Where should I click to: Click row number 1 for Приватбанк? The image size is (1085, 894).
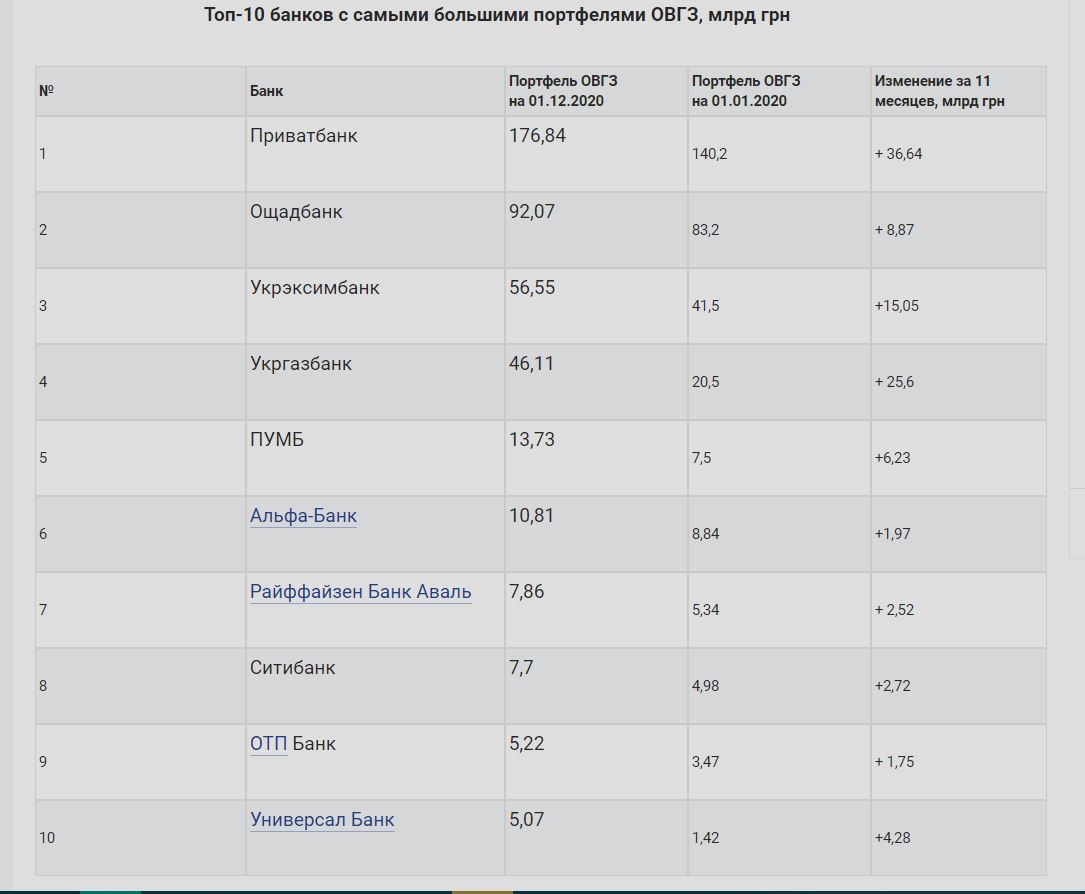[43, 154]
